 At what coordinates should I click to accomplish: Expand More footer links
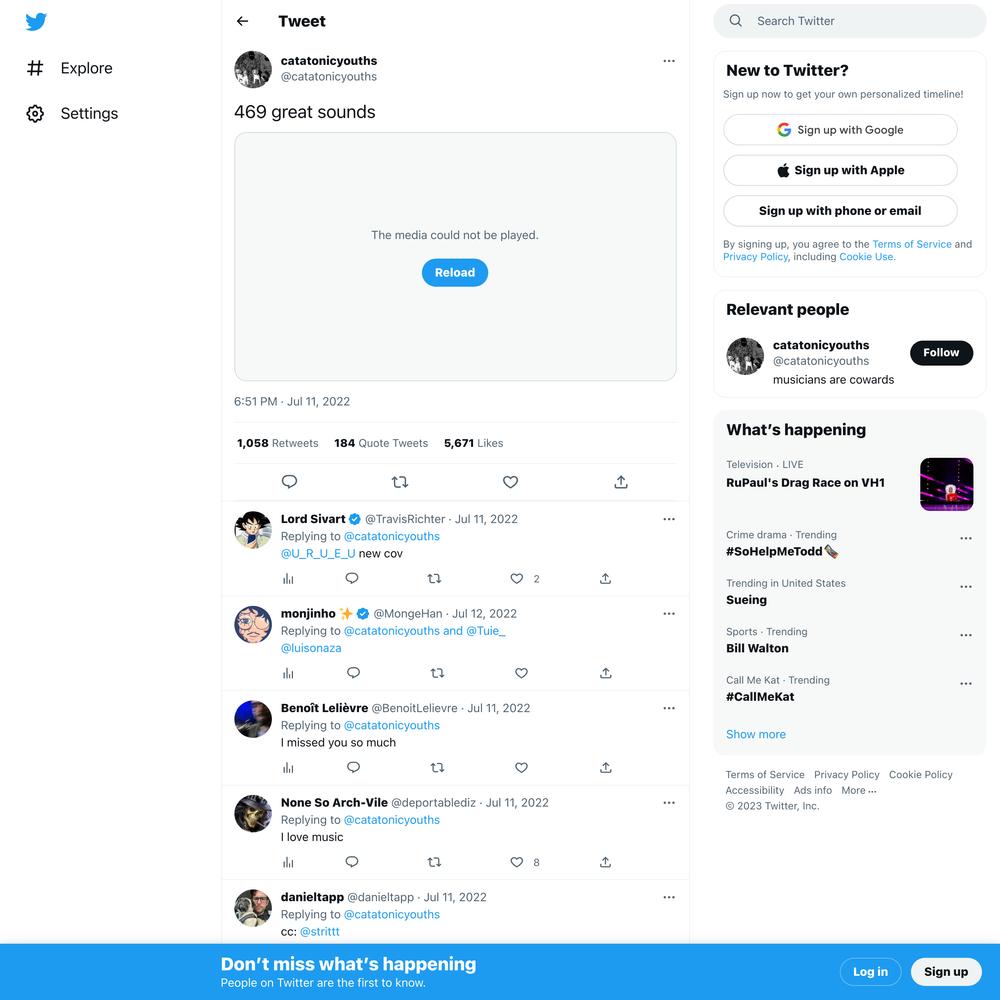[858, 790]
